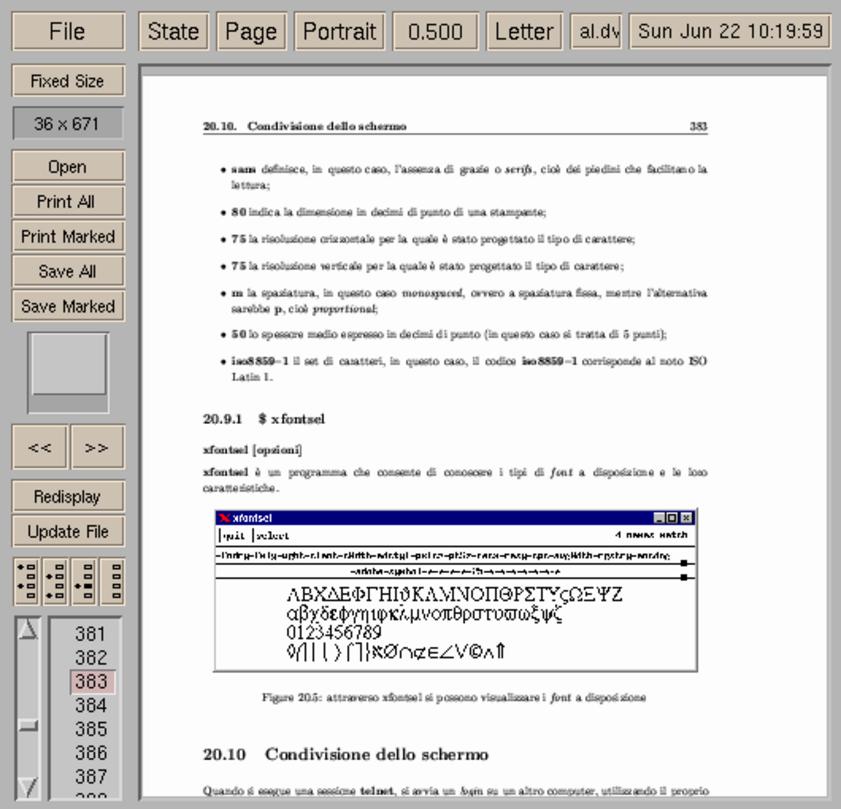The width and height of the screenshot is (841, 809).
Task: Click the panner box below Save Marked
Action: coord(68,366)
